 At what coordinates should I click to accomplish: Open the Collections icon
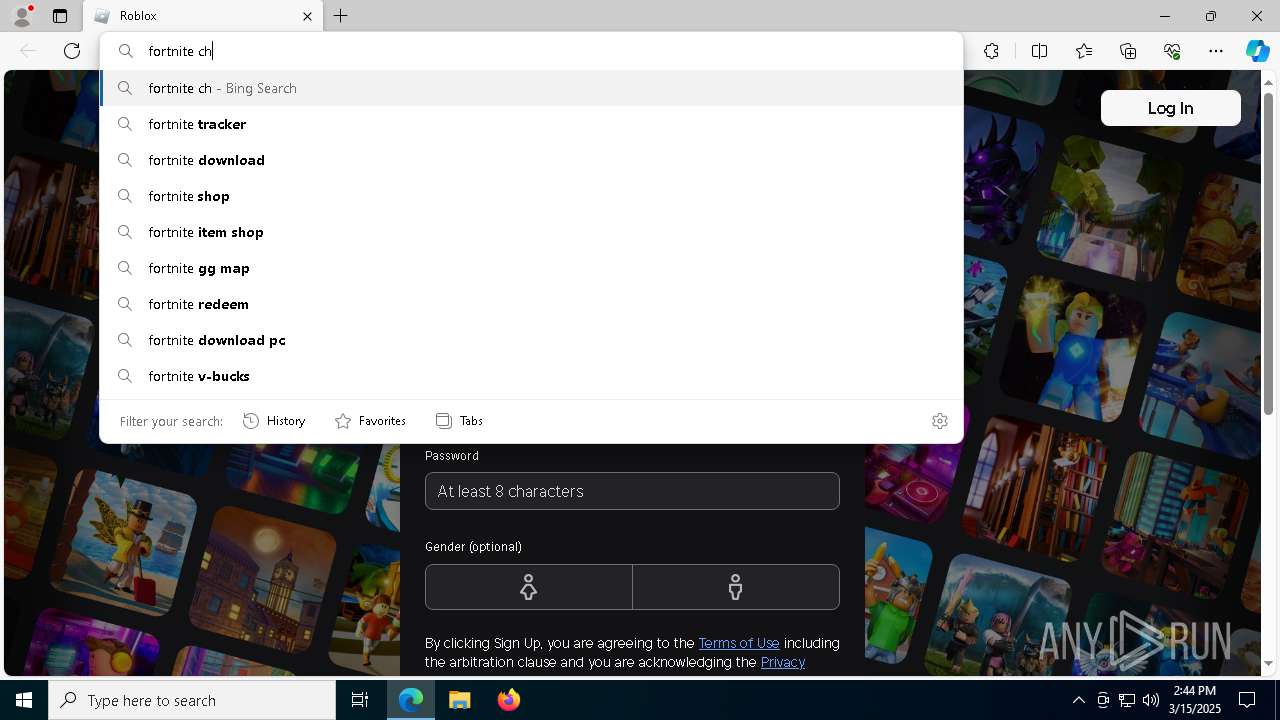(x=1128, y=51)
